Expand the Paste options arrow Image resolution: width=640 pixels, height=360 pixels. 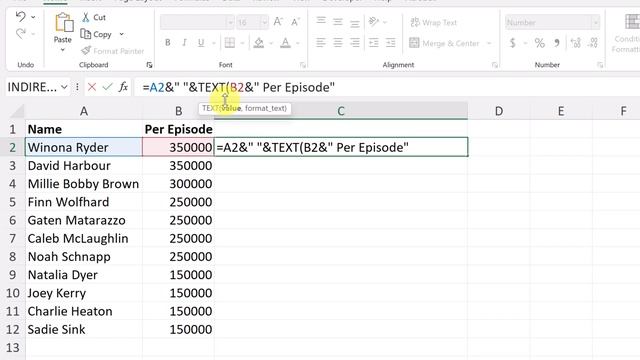(x=62, y=50)
